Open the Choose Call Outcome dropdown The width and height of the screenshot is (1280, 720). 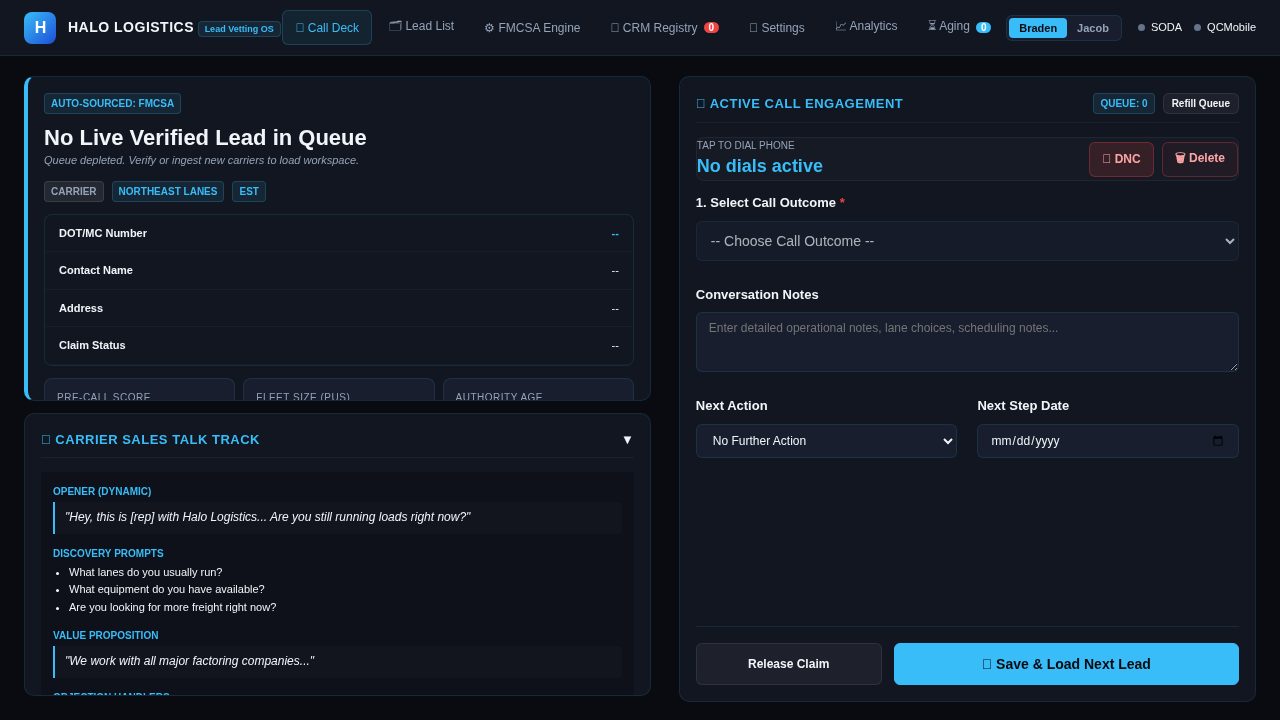coord(967,241)
